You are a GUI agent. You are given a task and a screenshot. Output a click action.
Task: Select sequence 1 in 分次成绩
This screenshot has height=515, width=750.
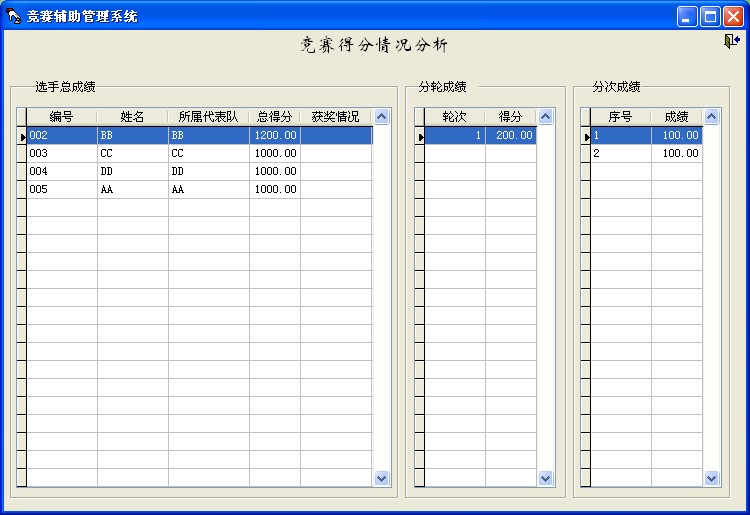coord(621,135)
